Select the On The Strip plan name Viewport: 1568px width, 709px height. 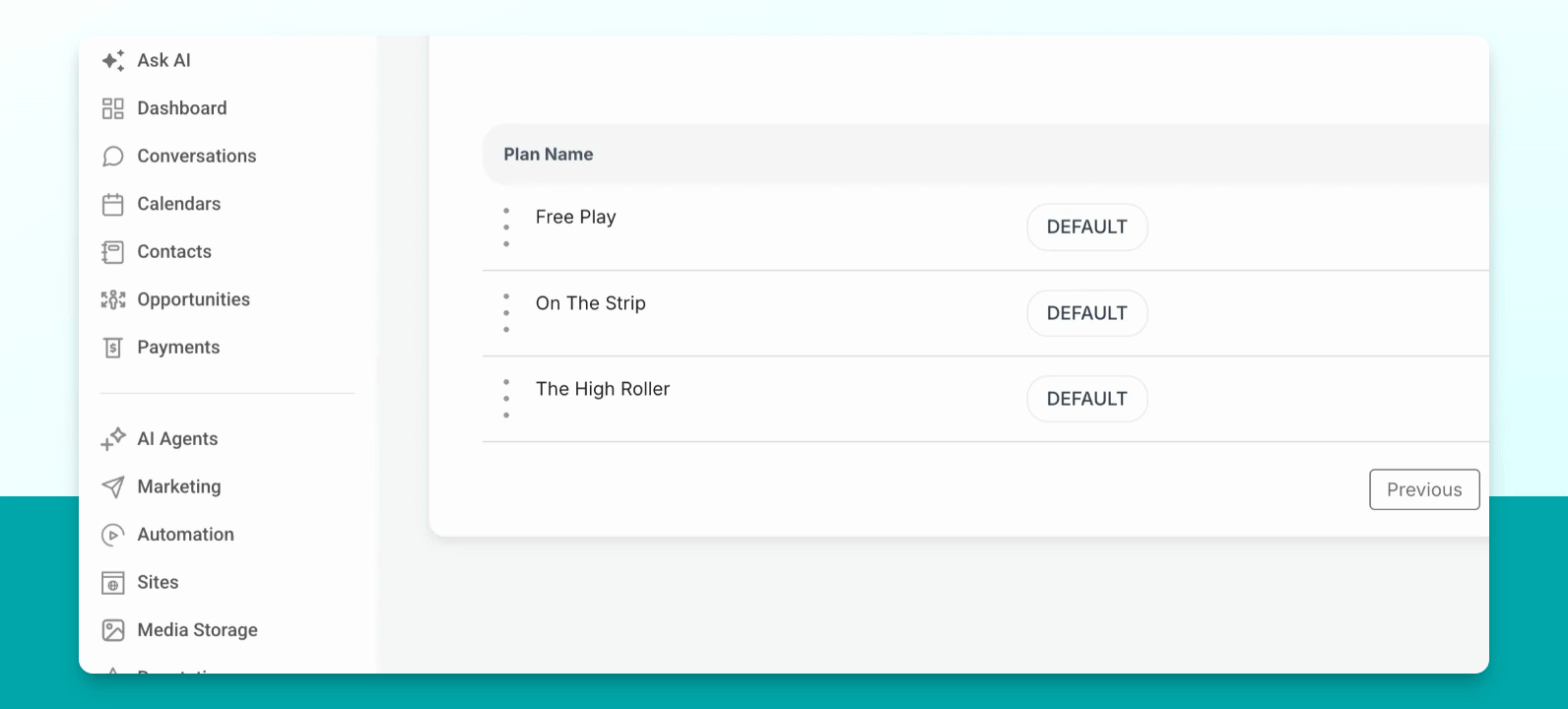[x=591, y=303]
